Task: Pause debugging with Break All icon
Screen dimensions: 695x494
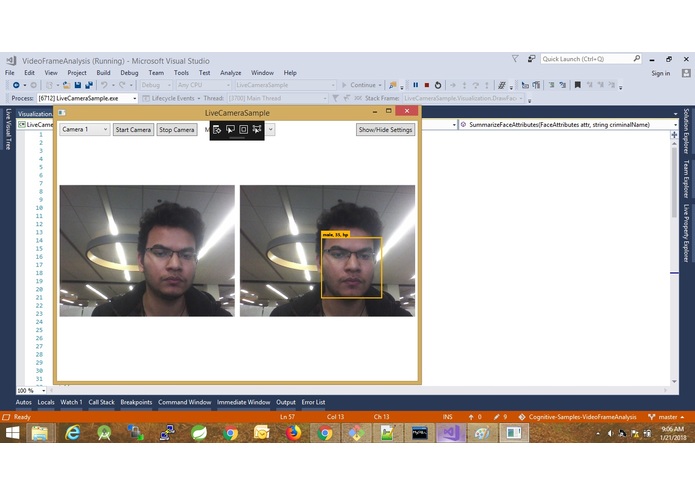Action: (x=415, y=85)
